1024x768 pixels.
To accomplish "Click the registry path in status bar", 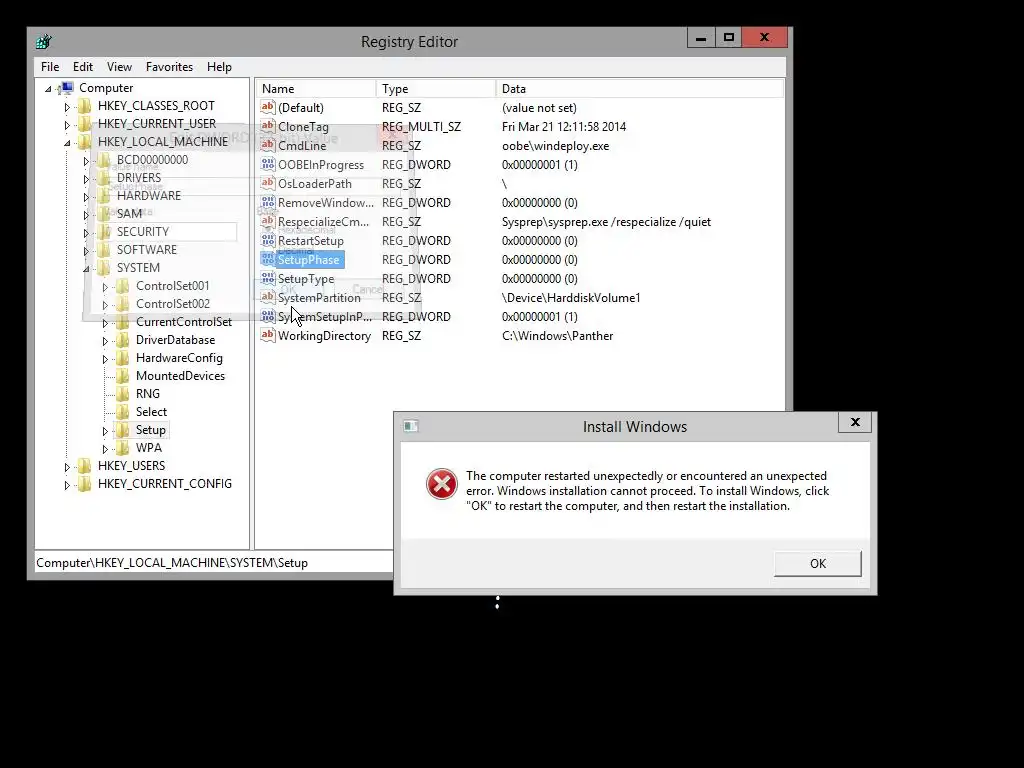I will coord(172,562).
